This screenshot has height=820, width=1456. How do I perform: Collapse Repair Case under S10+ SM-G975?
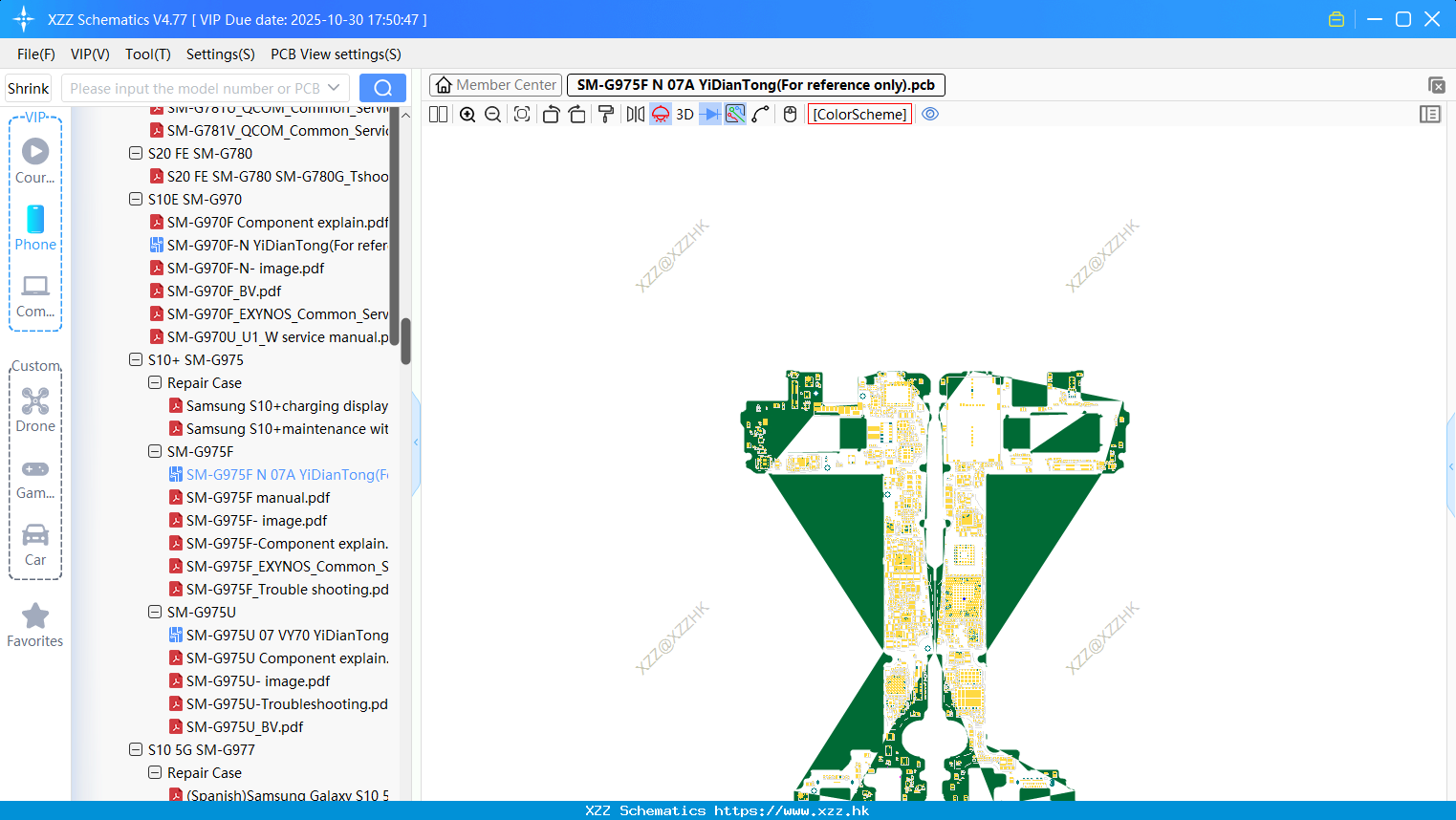click(155, 382)
